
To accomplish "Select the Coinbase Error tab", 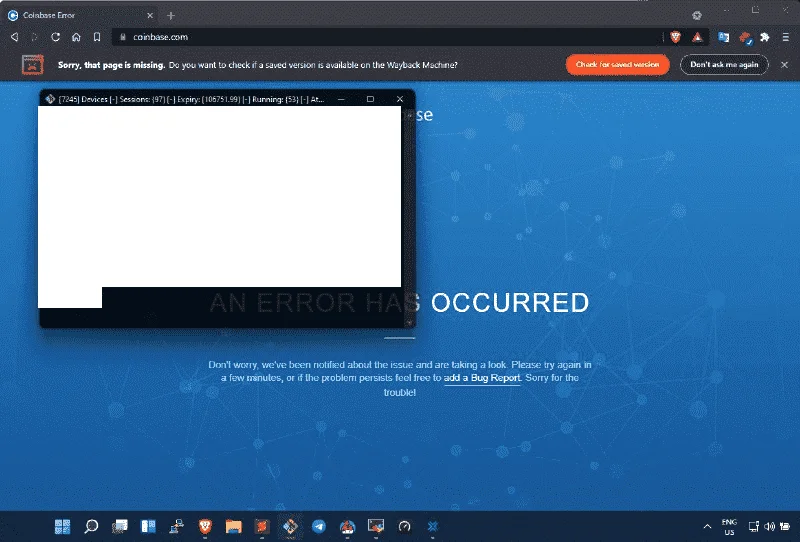I will 82,15.
